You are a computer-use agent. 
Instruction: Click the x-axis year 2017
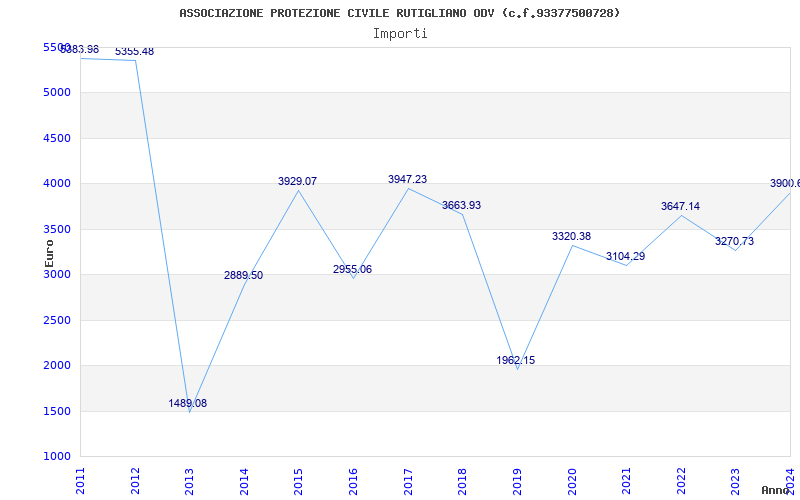[408, 481]
